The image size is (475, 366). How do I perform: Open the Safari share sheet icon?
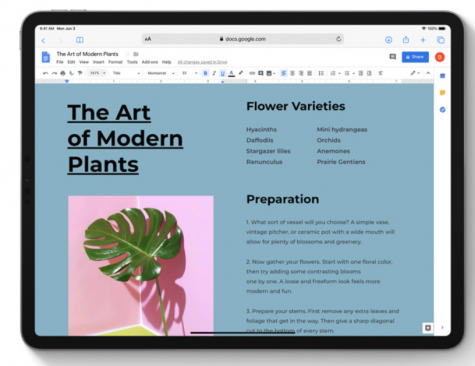(x=406, y=40)
